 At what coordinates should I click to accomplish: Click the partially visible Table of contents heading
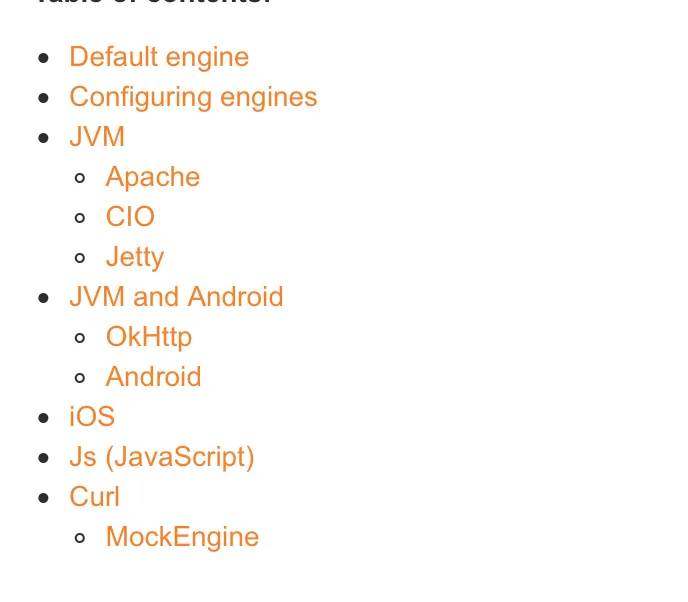[154, 2]
